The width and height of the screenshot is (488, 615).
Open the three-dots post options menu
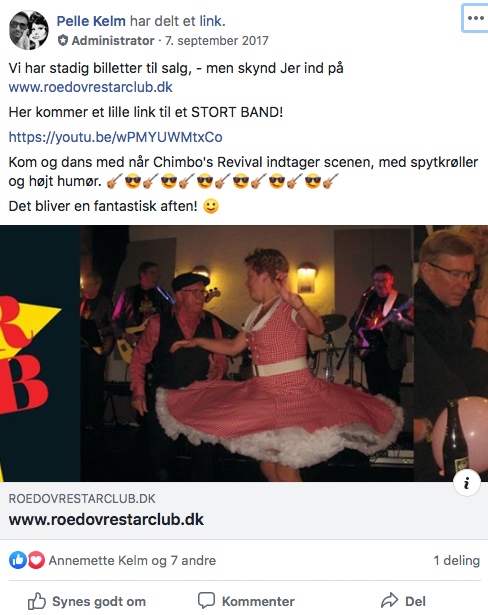coord(475,18)
